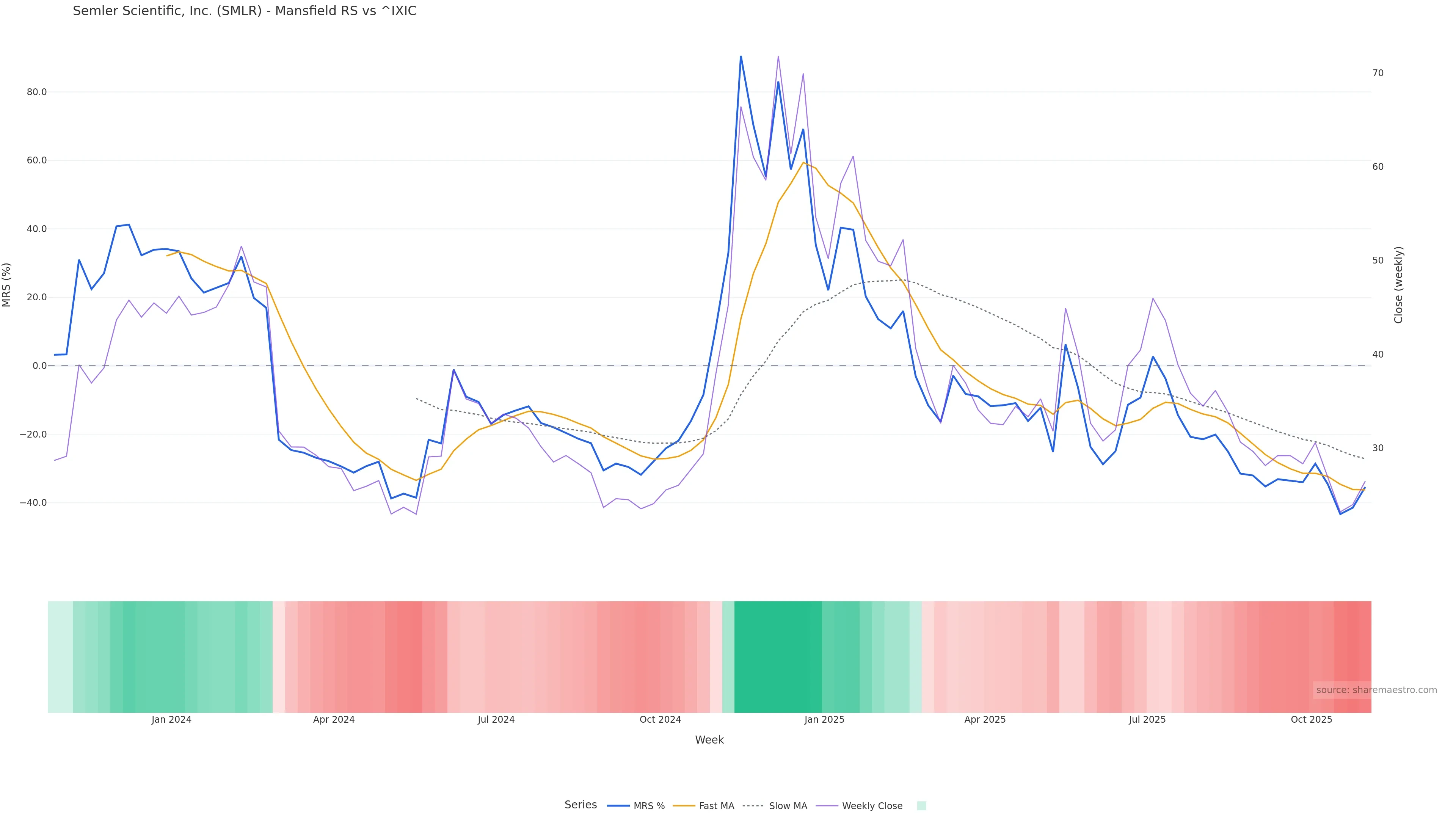Click the dashed Slow MA legend line icon
The width and height of the screenshot is (1456, 819).
coord(753,806)
